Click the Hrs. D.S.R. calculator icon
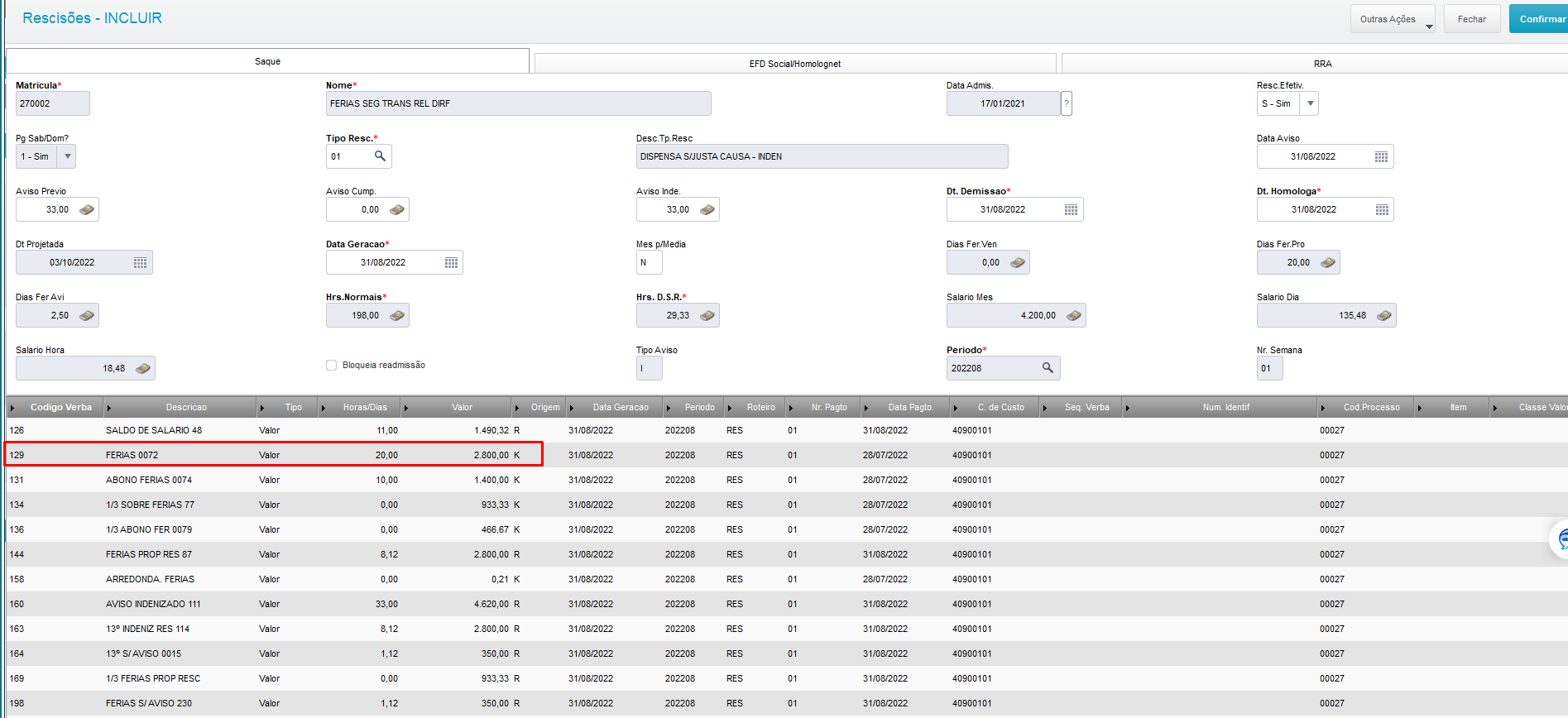Viewport: 1568px width, 718px height. (x=707, y=316)
